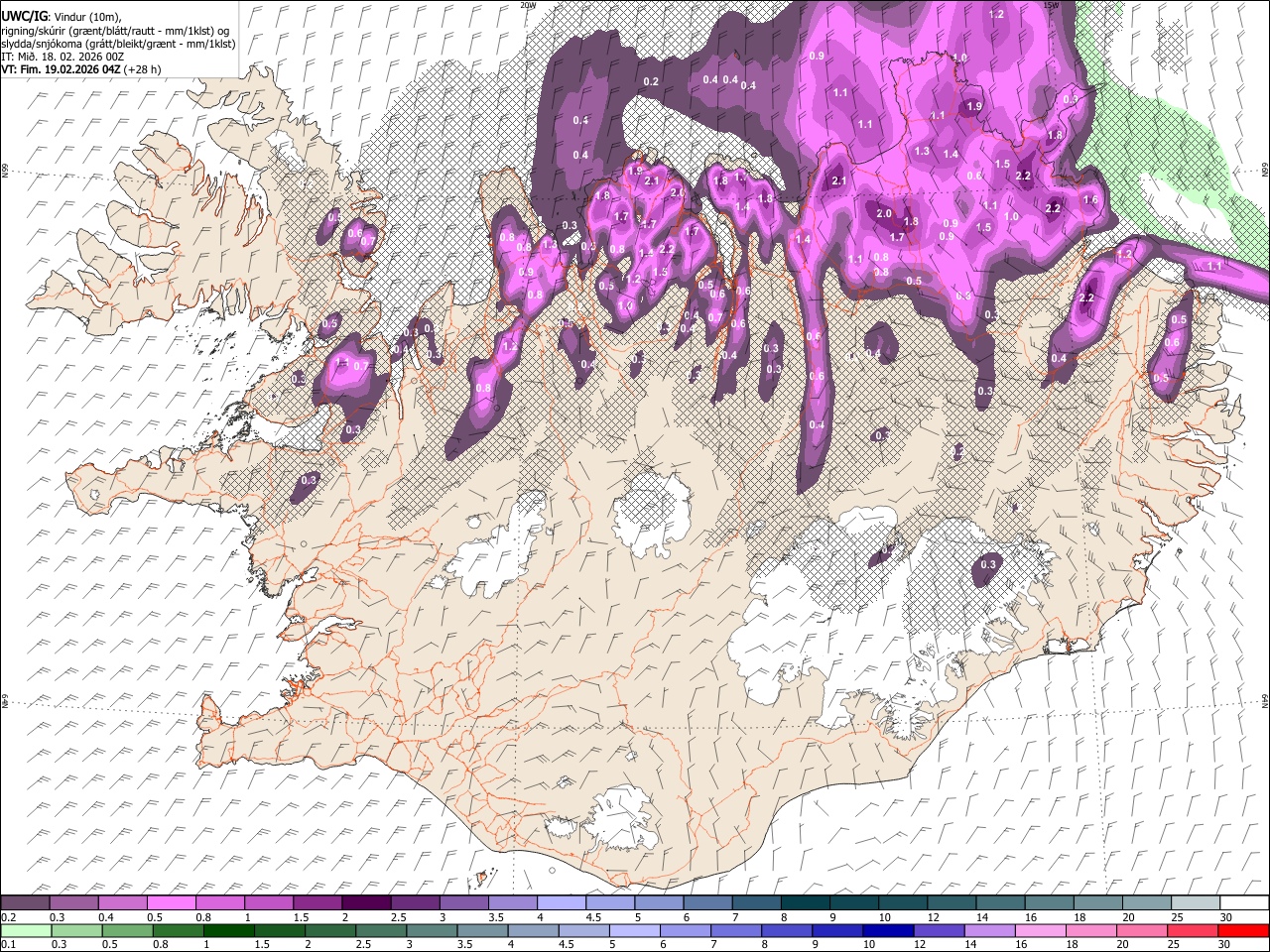Click the 'rigning/skúrir' legend description line
Image resolution: width=1270 pixels, height=952 pixels.
[116, 31]
